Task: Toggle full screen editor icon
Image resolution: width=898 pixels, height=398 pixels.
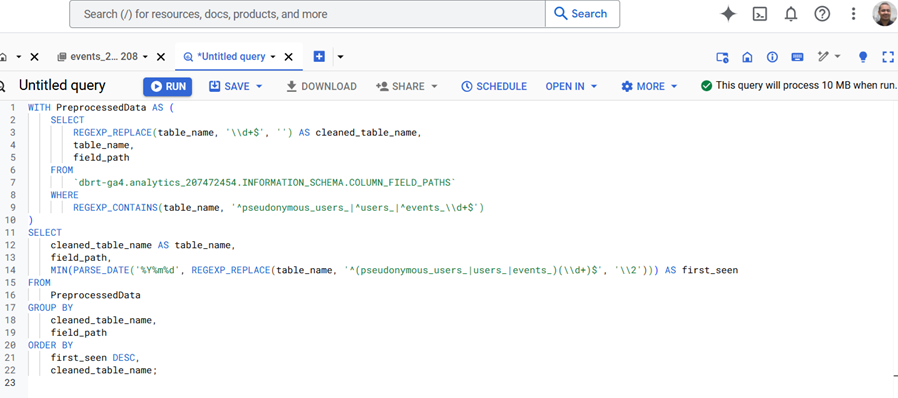Action: tap(888, 57)
